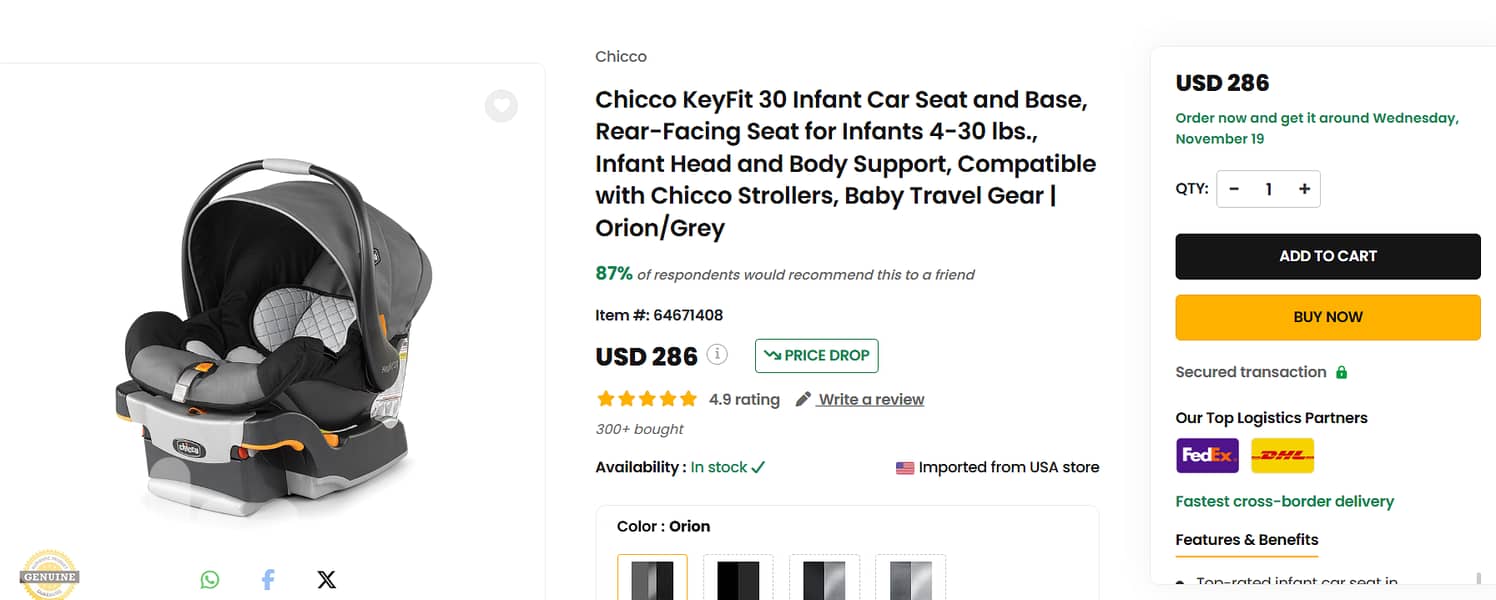Open the Chicco brand page
1496x600 pixels.
point(620,56)
